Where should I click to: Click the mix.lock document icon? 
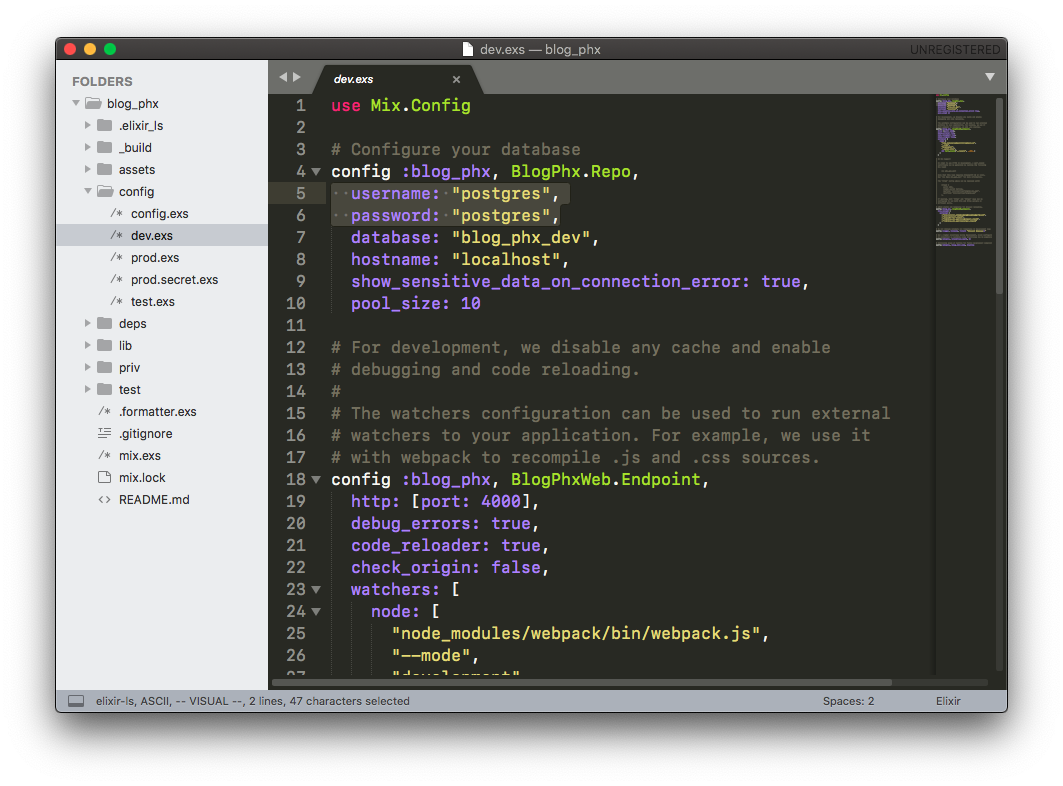pyautogui.click(x=104, y=477)
